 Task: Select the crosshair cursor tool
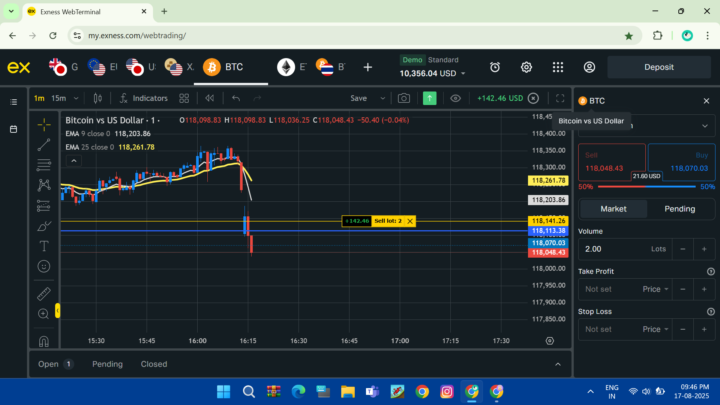tap(44, 124)
